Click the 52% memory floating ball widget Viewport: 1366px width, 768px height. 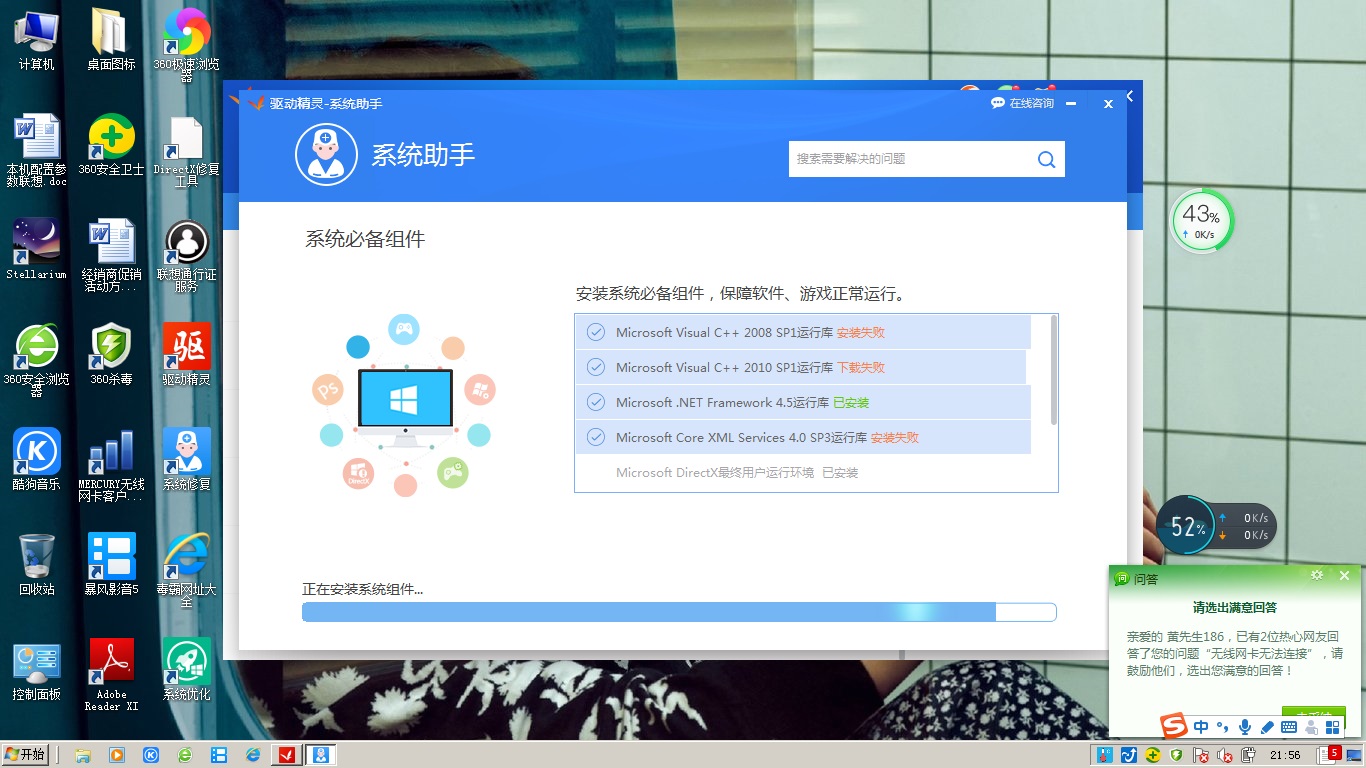pyautogui.click(x=1188, y=527)
